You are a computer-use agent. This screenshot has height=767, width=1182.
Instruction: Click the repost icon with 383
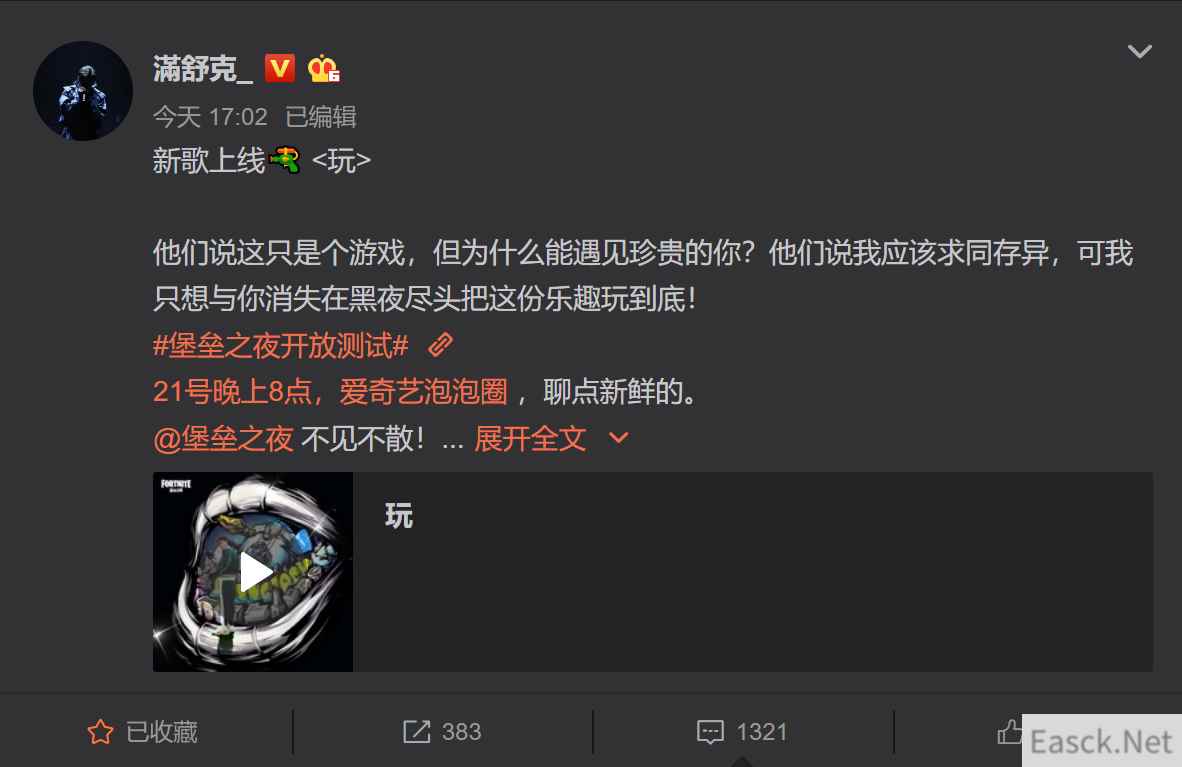pyautogui.click(x=416, y=732)
